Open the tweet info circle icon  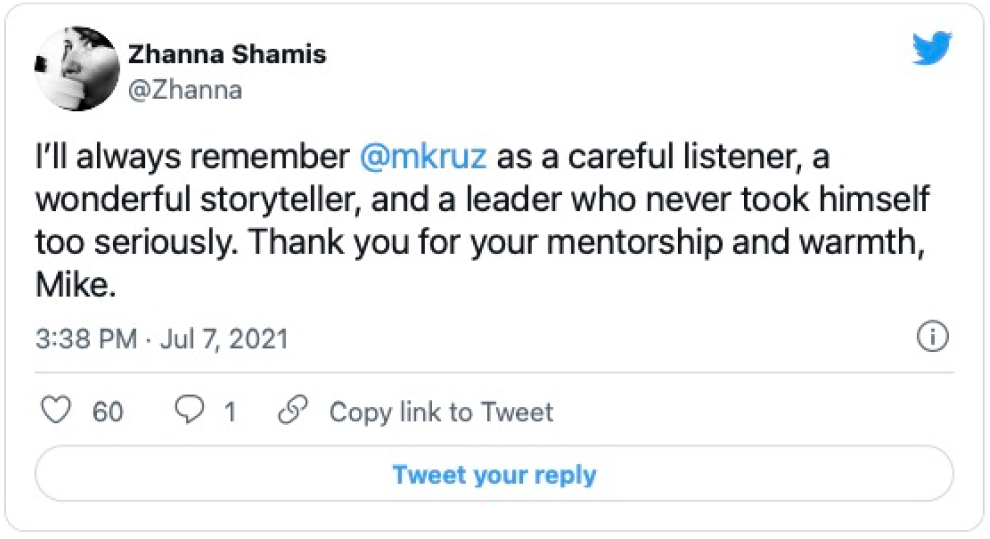click(932, 339)
